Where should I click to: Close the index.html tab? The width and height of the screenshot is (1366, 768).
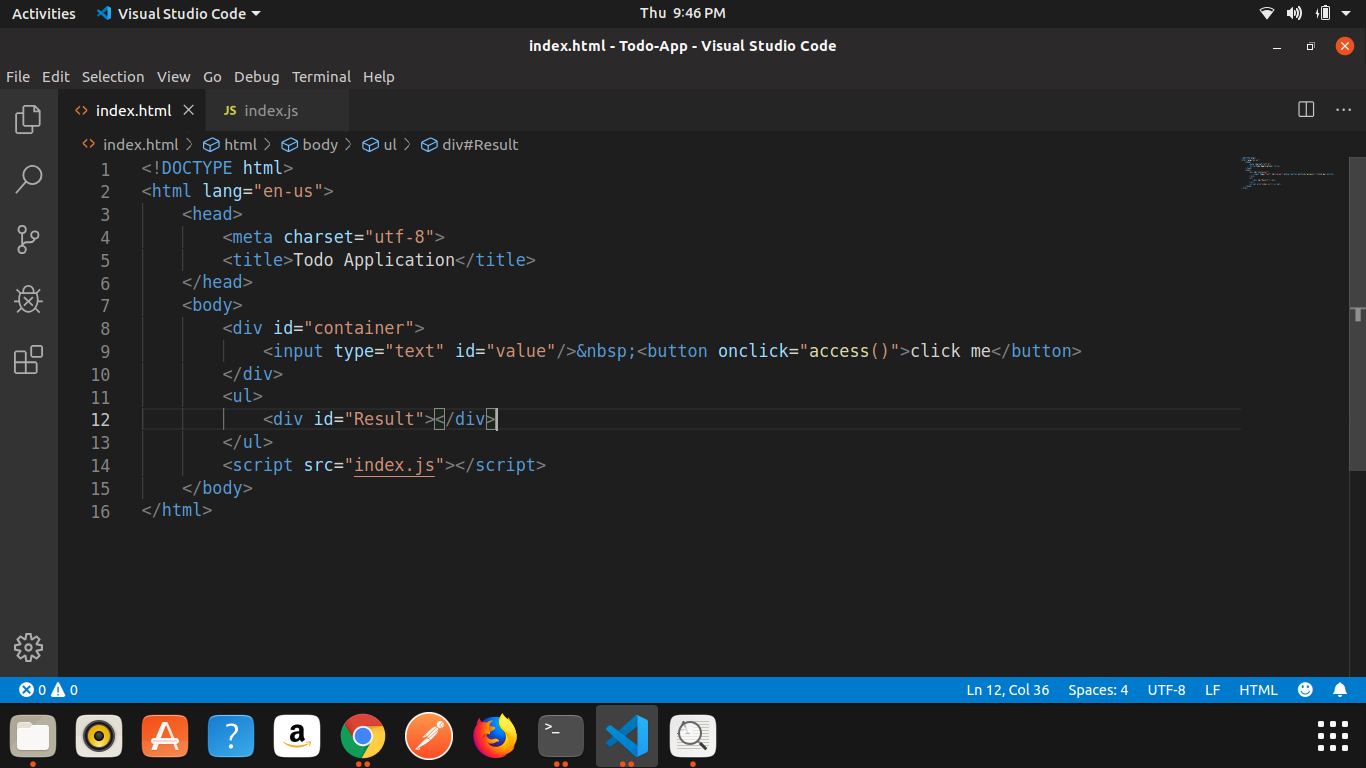point(188,110)
